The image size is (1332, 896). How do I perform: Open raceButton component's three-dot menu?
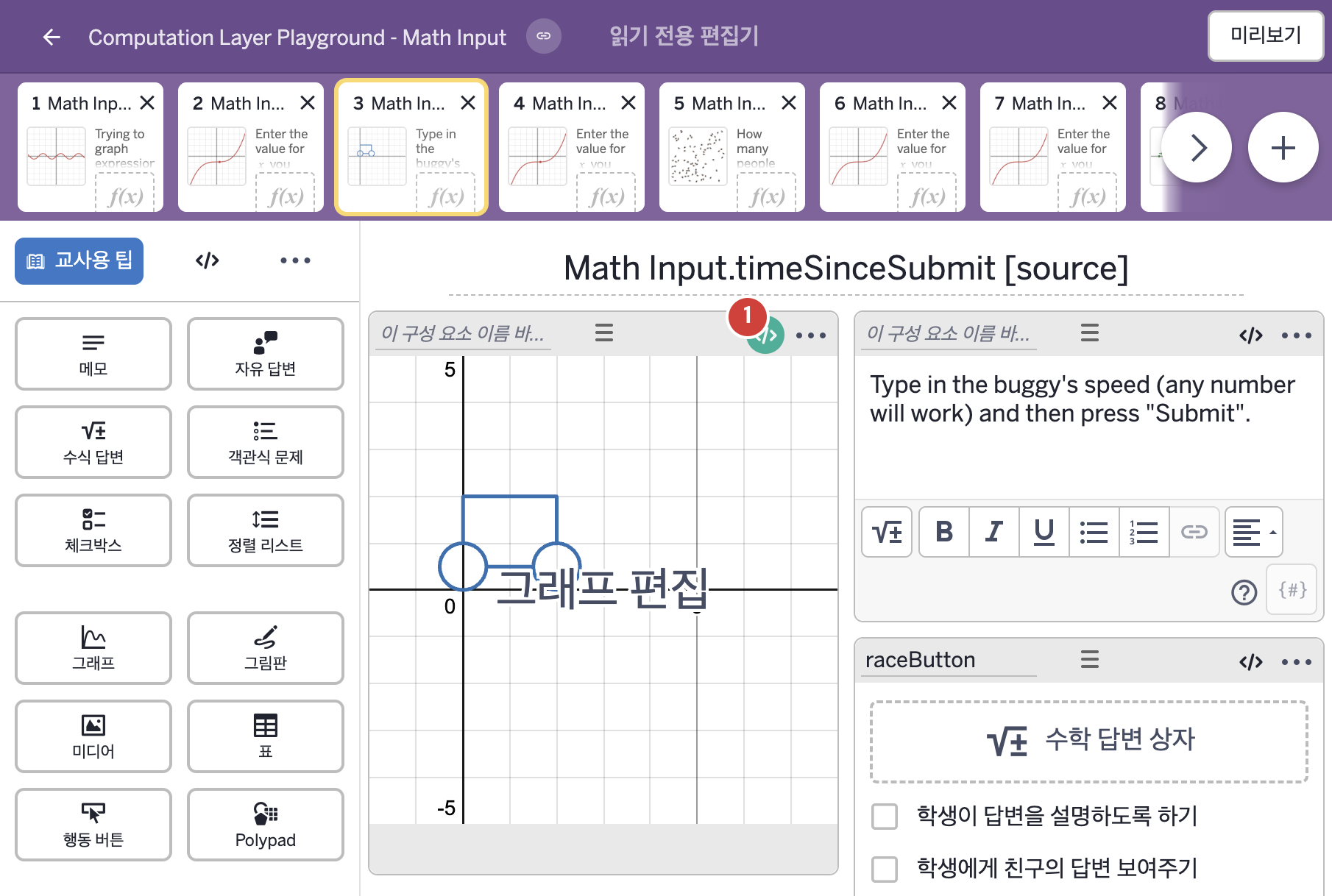click(x=1296, y=662)
